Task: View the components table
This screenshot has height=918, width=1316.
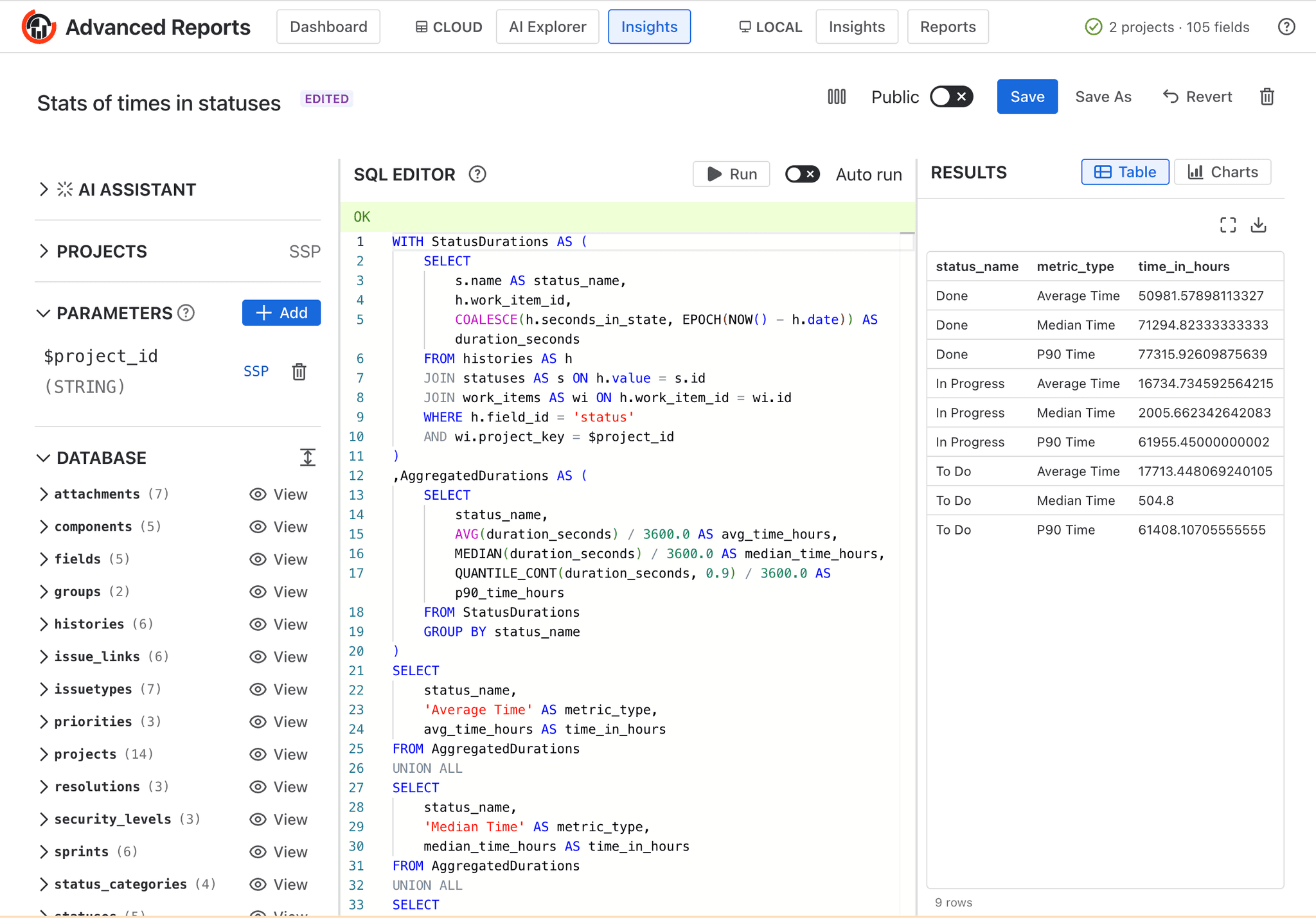Action: 278,527
